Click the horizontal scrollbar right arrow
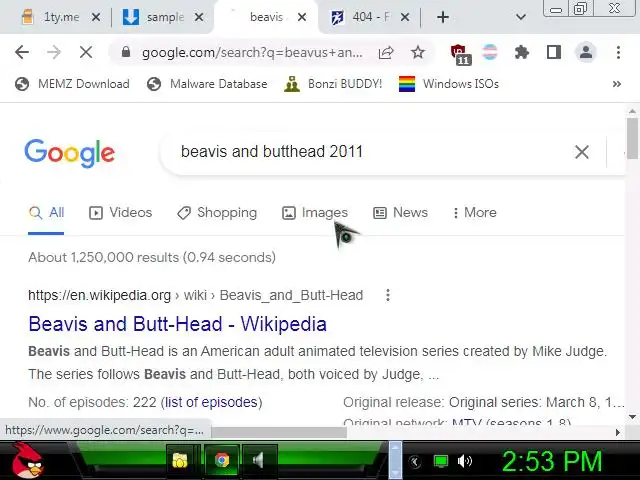Image resolution: width=640 pixels, height=480 pixels. tap(617, 432)
